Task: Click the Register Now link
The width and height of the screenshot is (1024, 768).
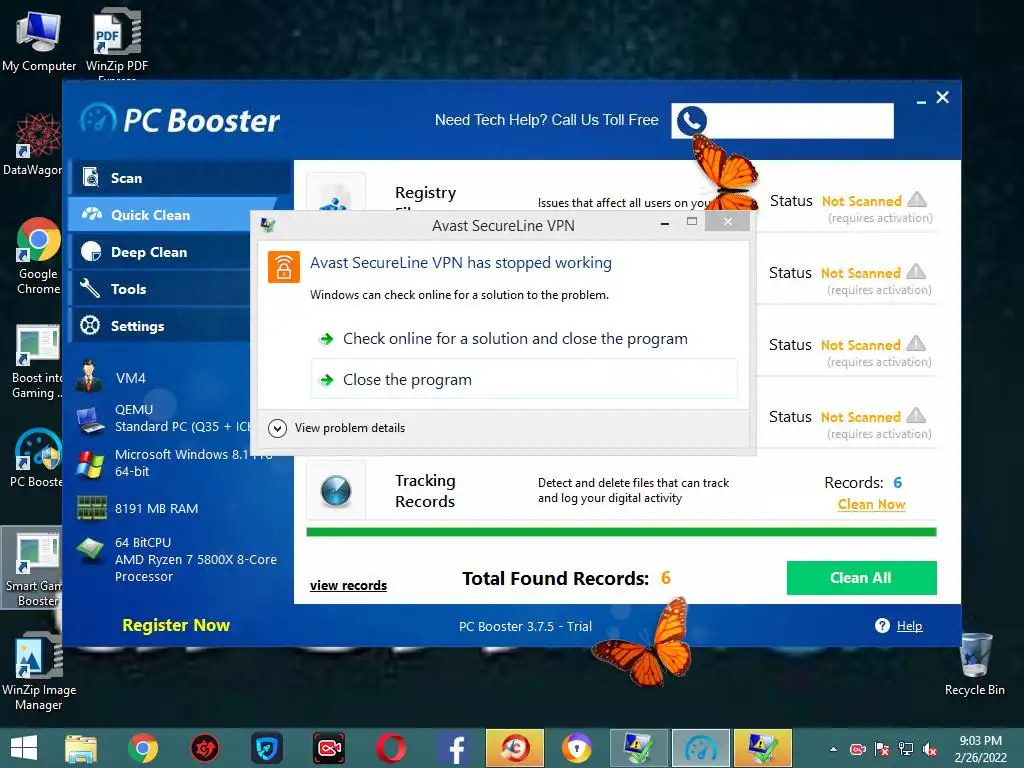Action: [176, 625]
